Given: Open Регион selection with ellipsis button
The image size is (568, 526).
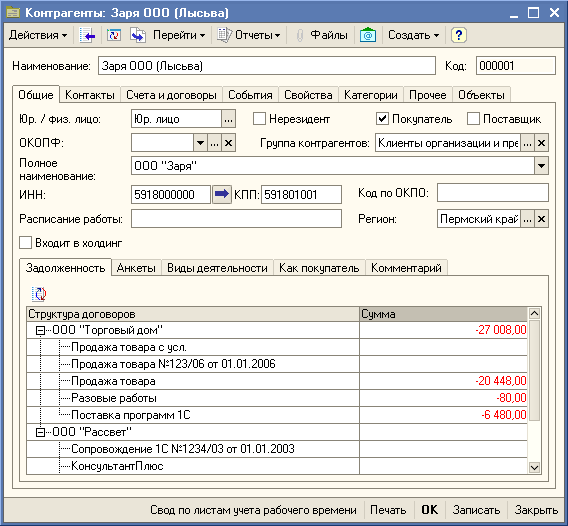Looking at the screenshot, I should pyautogui.click(x=527, y=219).
